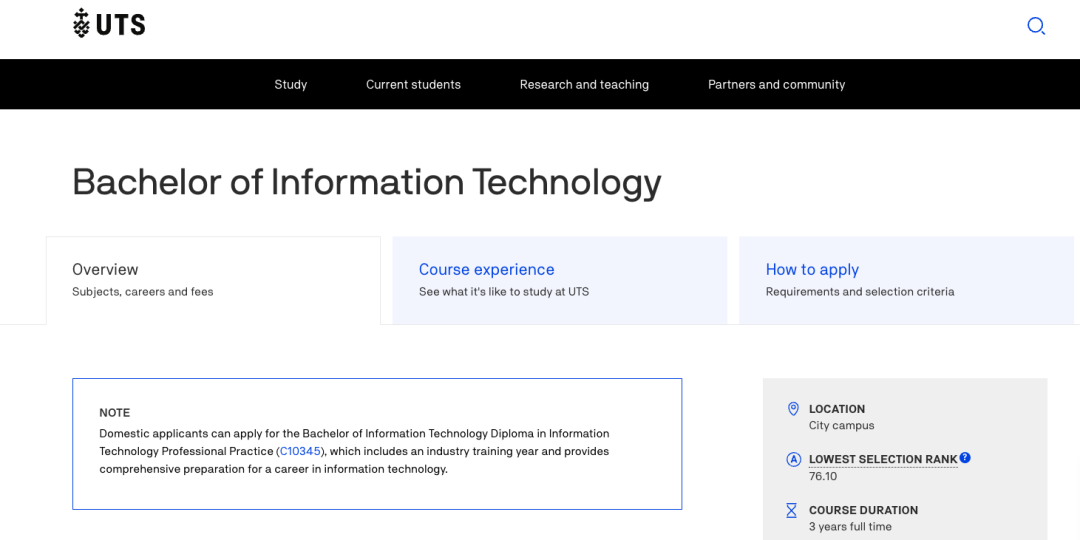This screenshot has width=1080, height=540.
Task: Follow the C10345 course link
Action: [300, 452]
